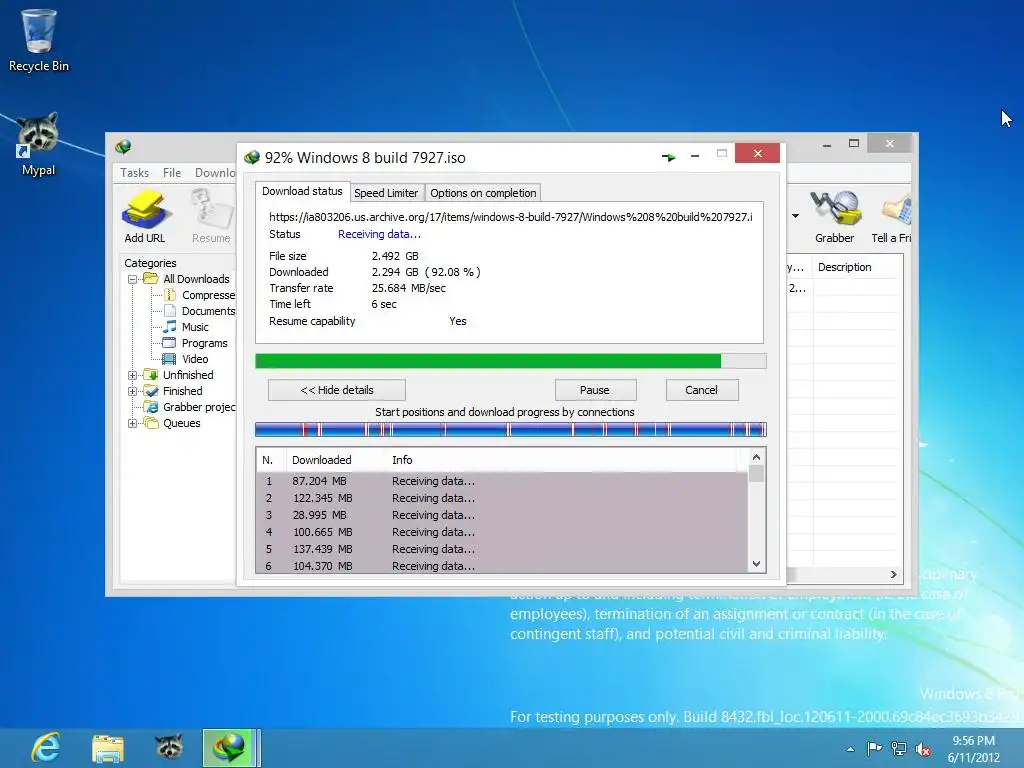Viewport: 1024px width, 768px height.
Task: Open the Tasks menu
Action: click(135, 173)
